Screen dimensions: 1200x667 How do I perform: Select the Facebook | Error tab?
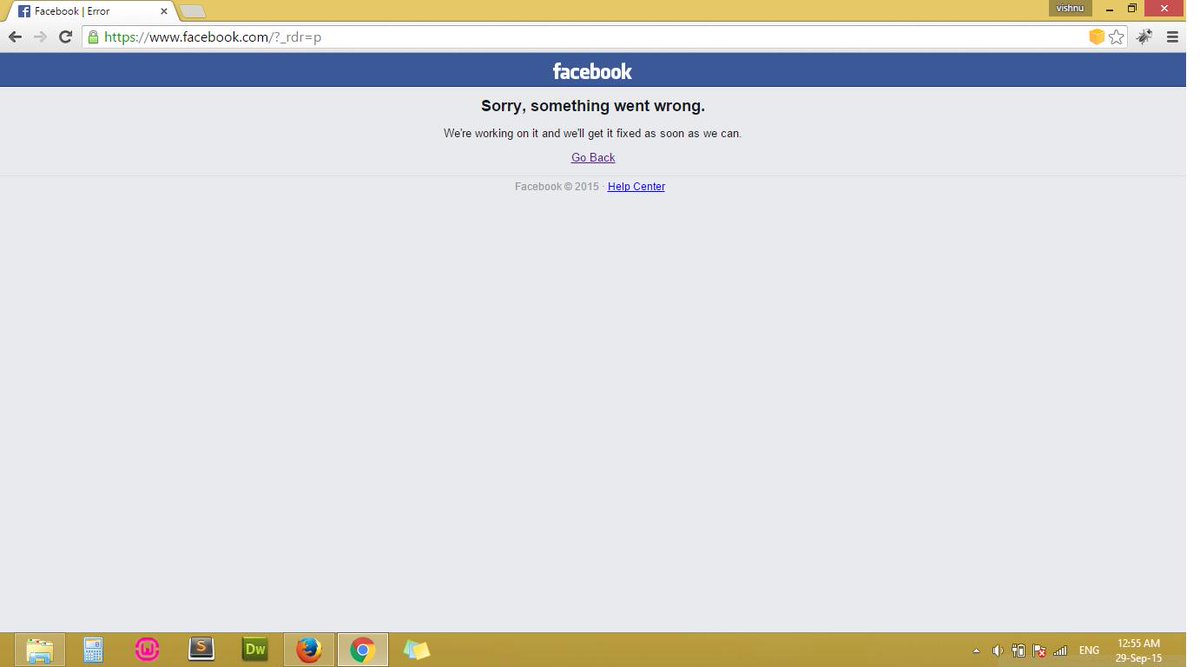pyautogui.click(x=90, y=11)
